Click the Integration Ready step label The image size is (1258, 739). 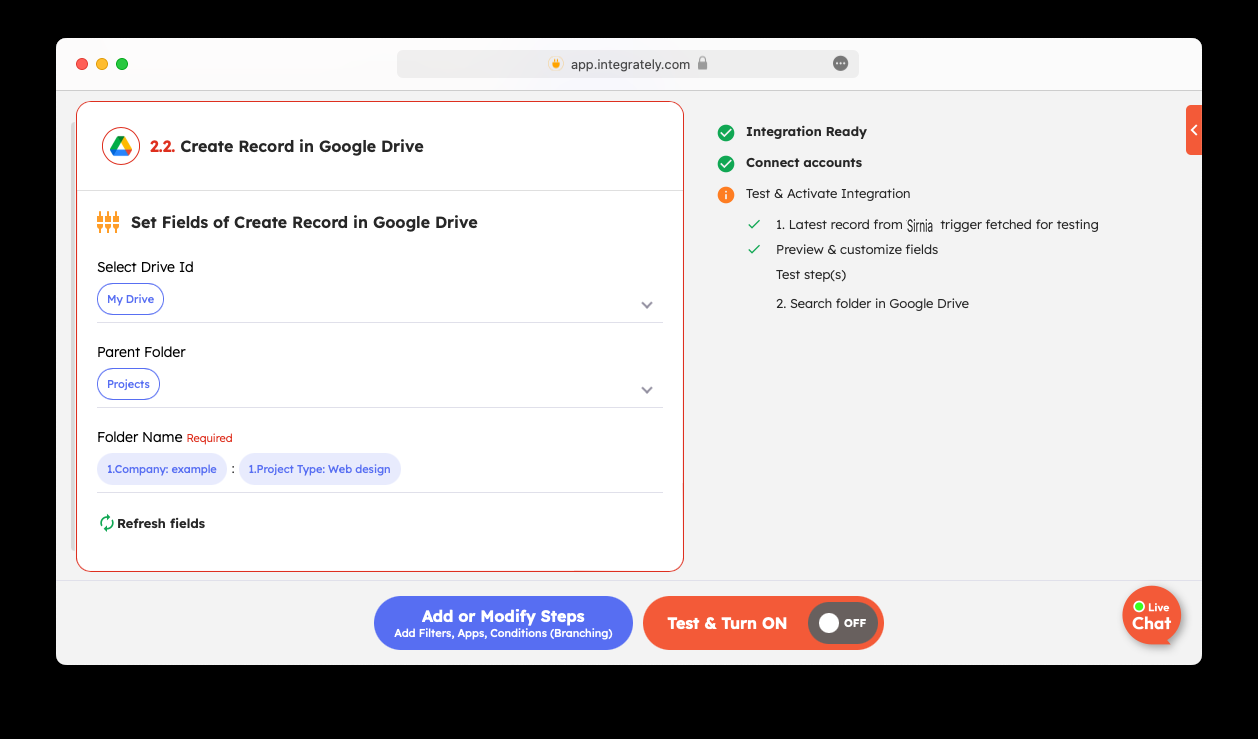(x=806, y=132)
